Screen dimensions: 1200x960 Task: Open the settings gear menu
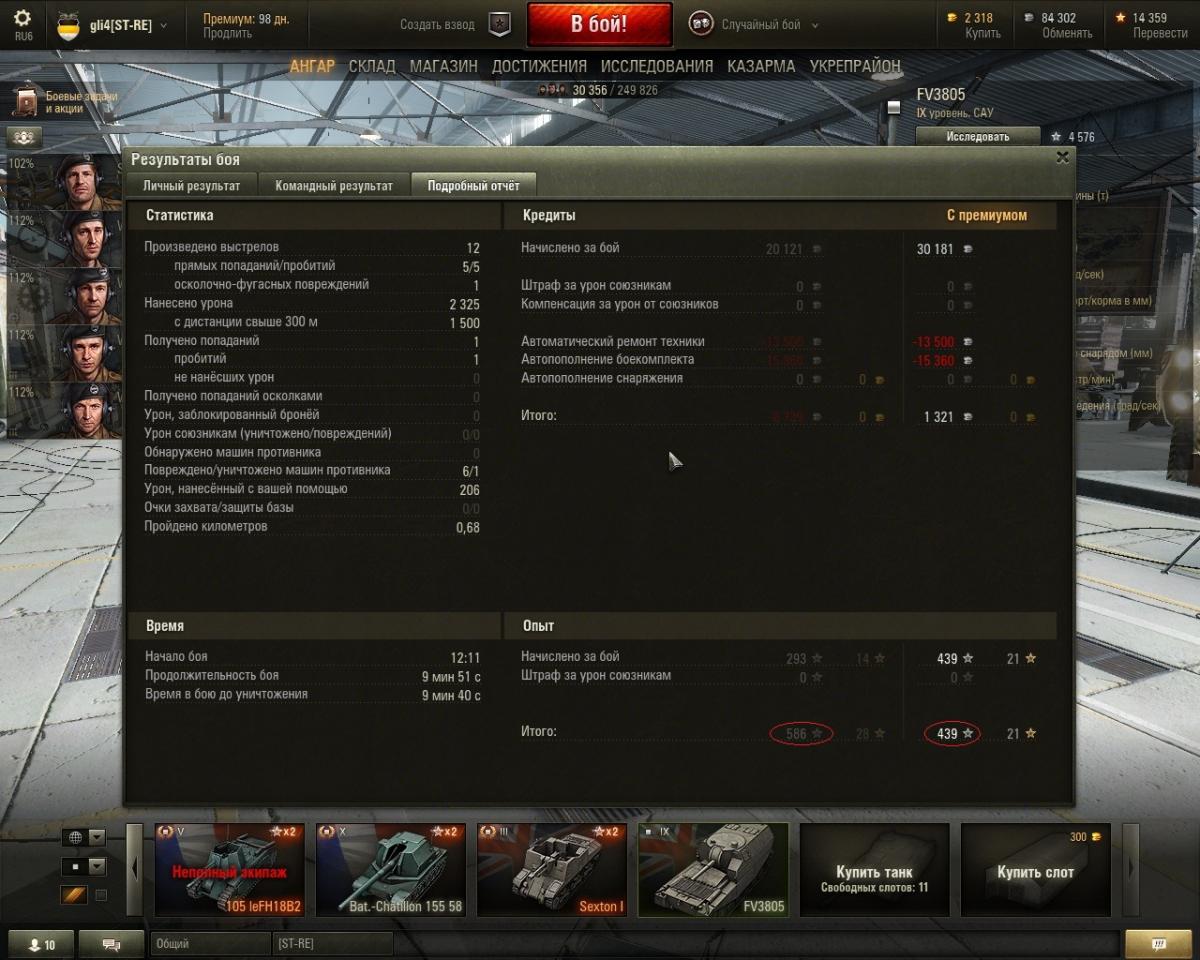pyautogui.click(x=22, y=18)
